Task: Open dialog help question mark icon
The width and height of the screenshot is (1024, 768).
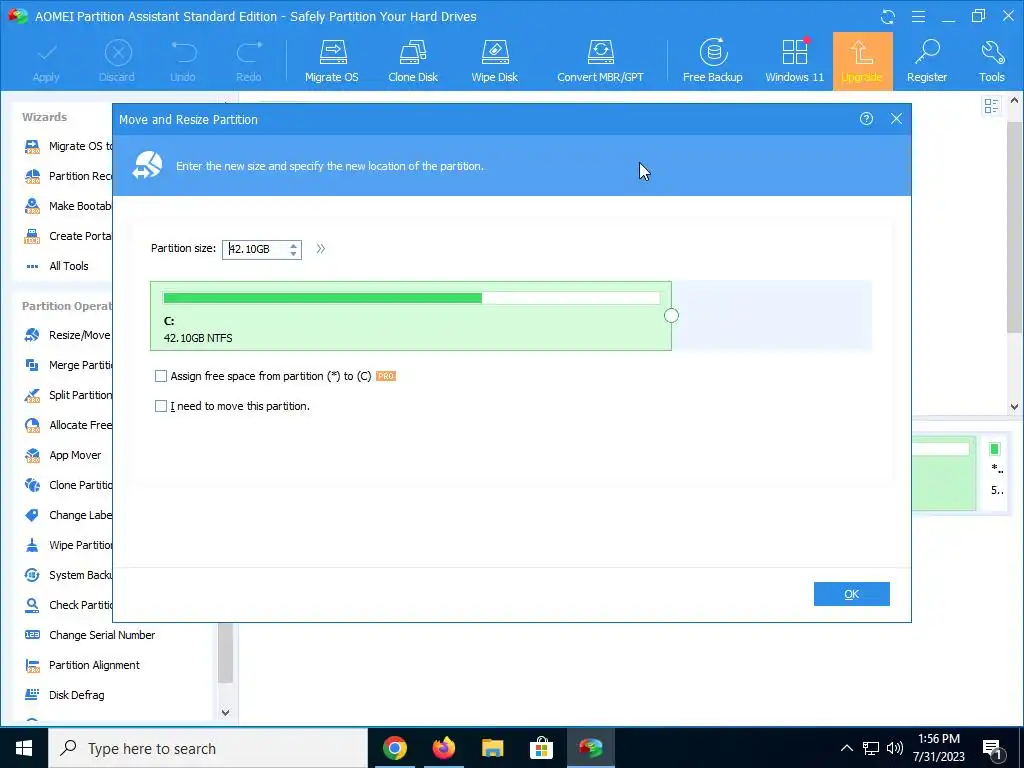Action: 866,119
